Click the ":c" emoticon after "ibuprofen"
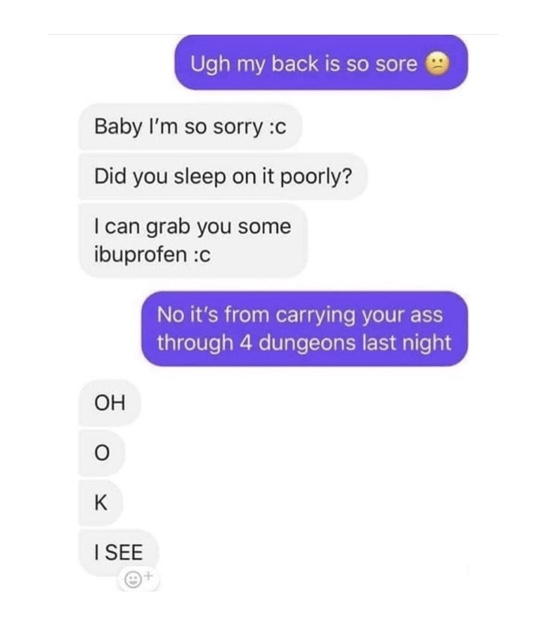Image resolution: width=547 pixels, height=623 pixels. coord(201,255)
